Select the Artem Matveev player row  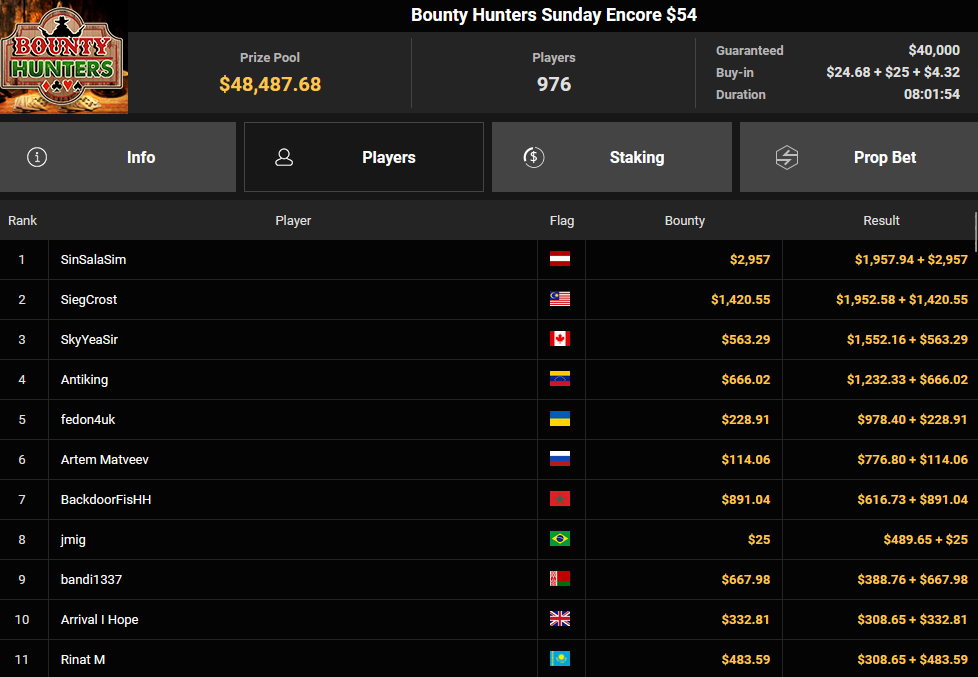pos(489,459)
